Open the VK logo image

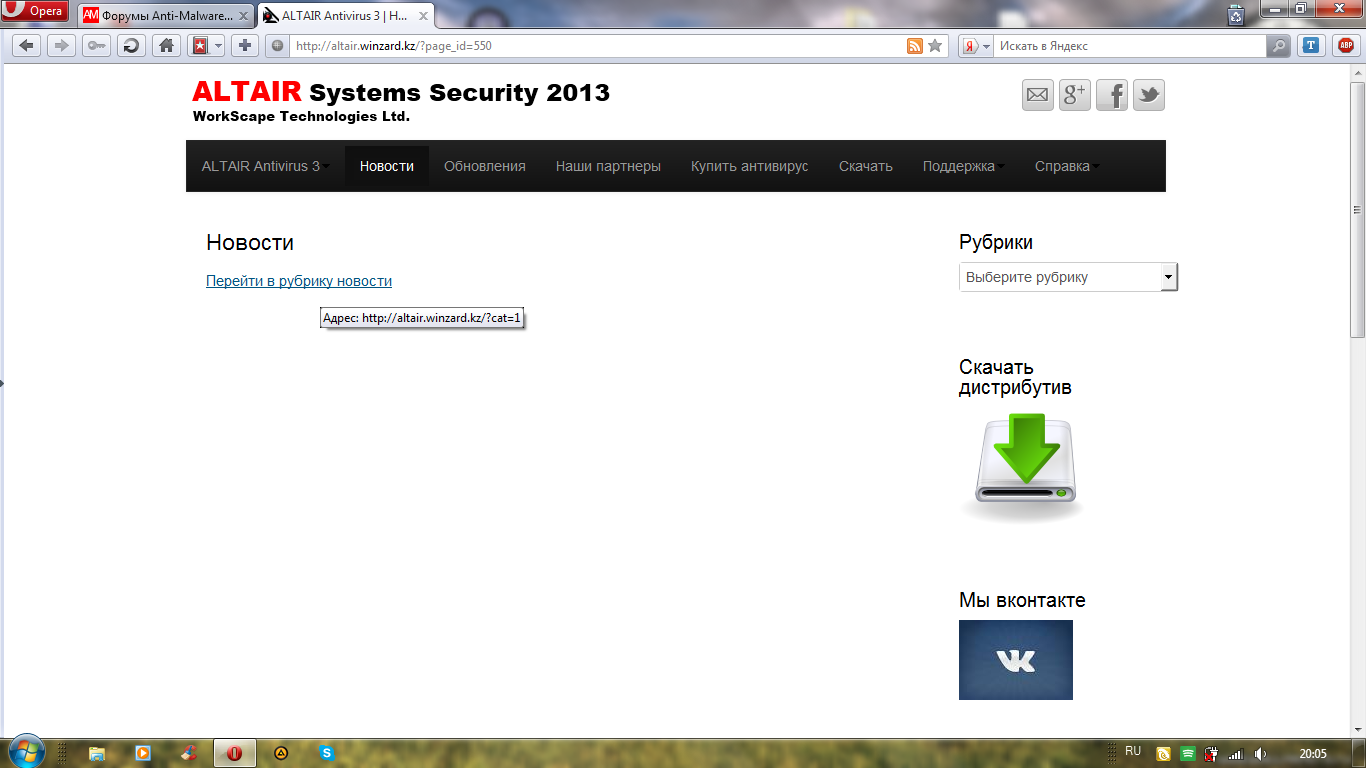pyautogui.click(x=1016, y=660)
